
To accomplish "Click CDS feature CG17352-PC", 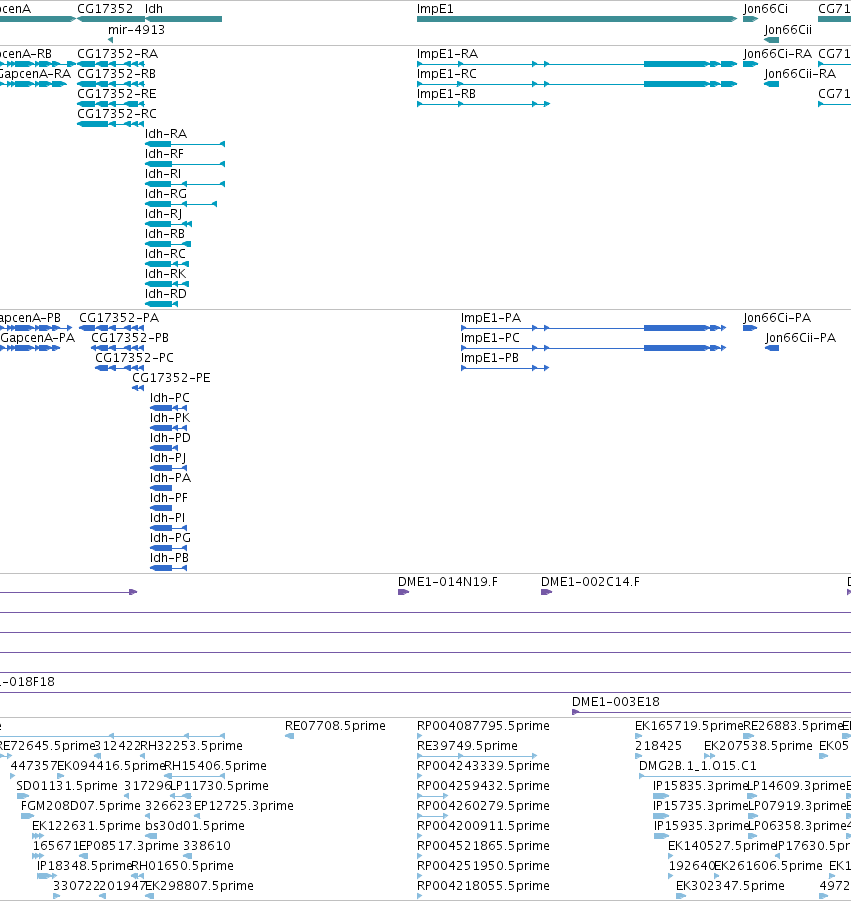I will point(134,358).
